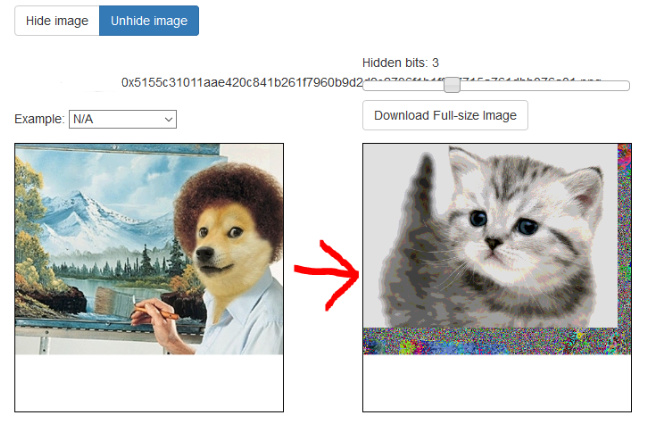
Task: Click the hex filename text starting 0x5155c
Action: (x=242, y=83)
